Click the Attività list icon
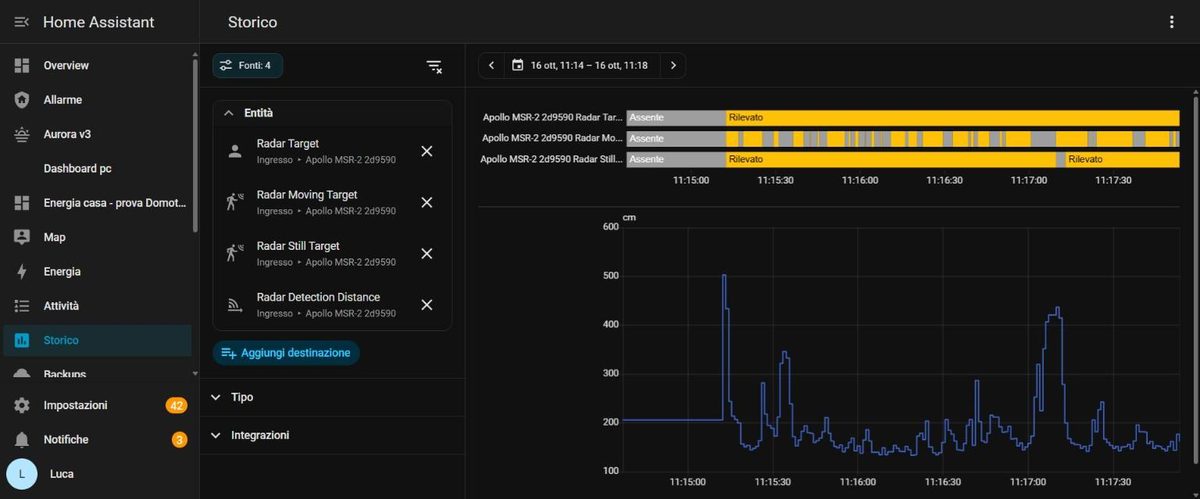1200x499 pixels. point(22,306)
